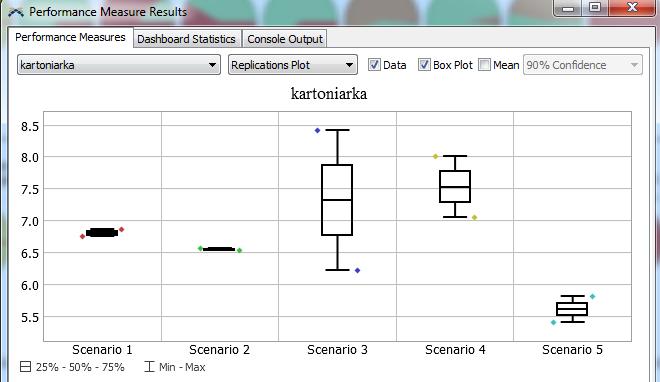Screen dimensions: 660x382
Task: Click the window title bar app icon
Action: point(16,12)
